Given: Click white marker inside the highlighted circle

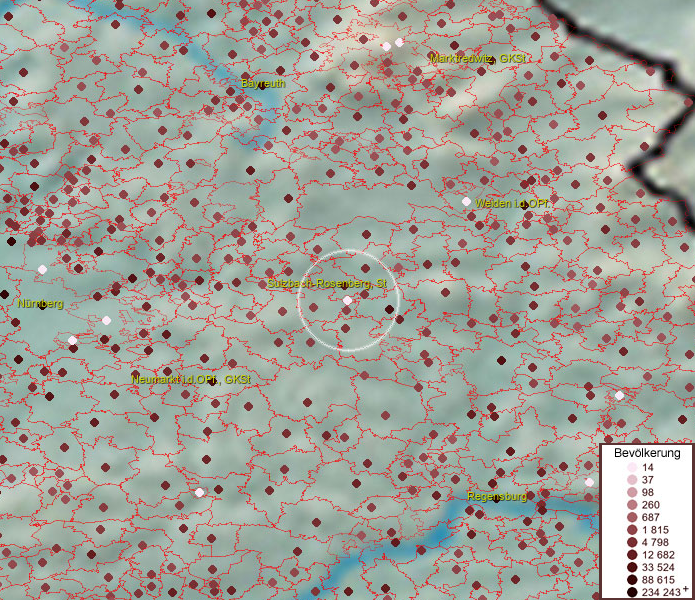Looking at the screenshot, I should [347, 300].
